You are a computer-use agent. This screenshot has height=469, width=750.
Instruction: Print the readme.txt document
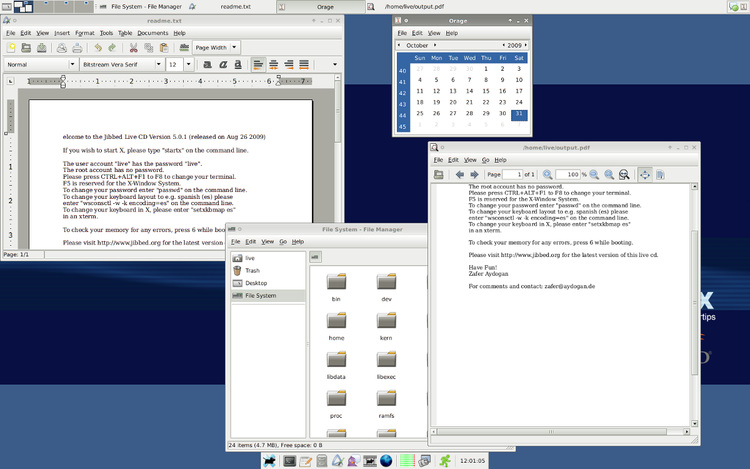[x=77, y=47]
